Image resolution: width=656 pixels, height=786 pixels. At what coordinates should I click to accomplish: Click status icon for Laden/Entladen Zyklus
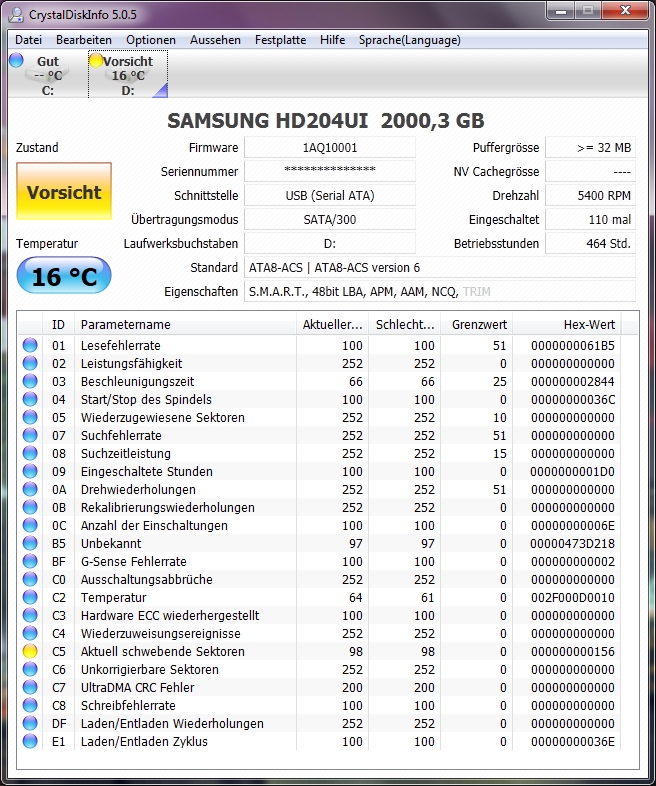30,741
